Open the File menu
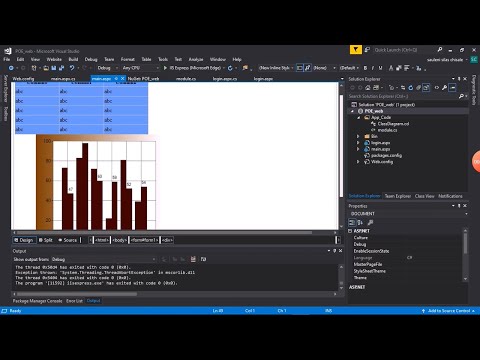480x360 pixels. (7, 59)
